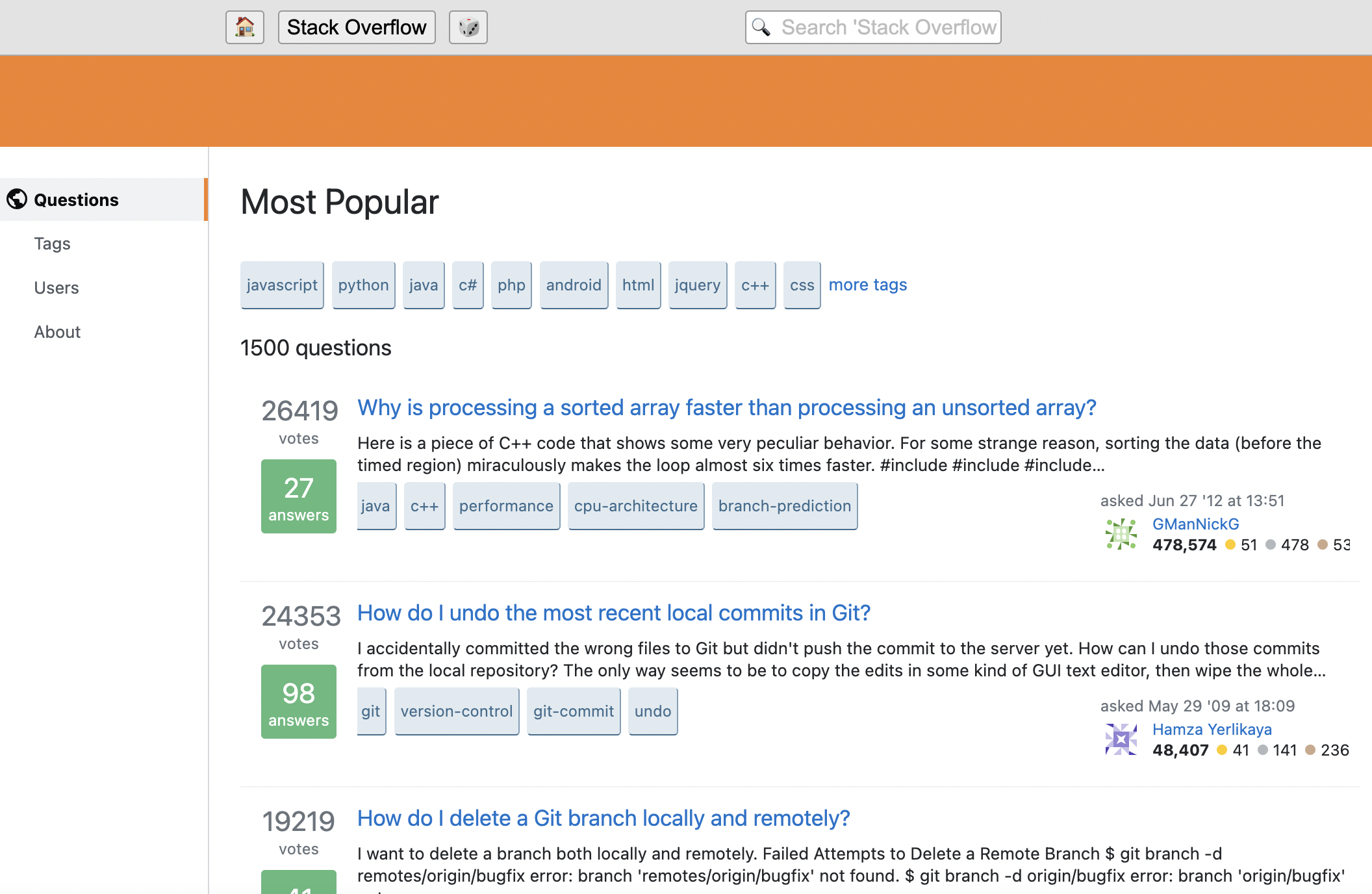Select the Most Popular heading
The image size is (1372, 894).
(x=340, y=202)
